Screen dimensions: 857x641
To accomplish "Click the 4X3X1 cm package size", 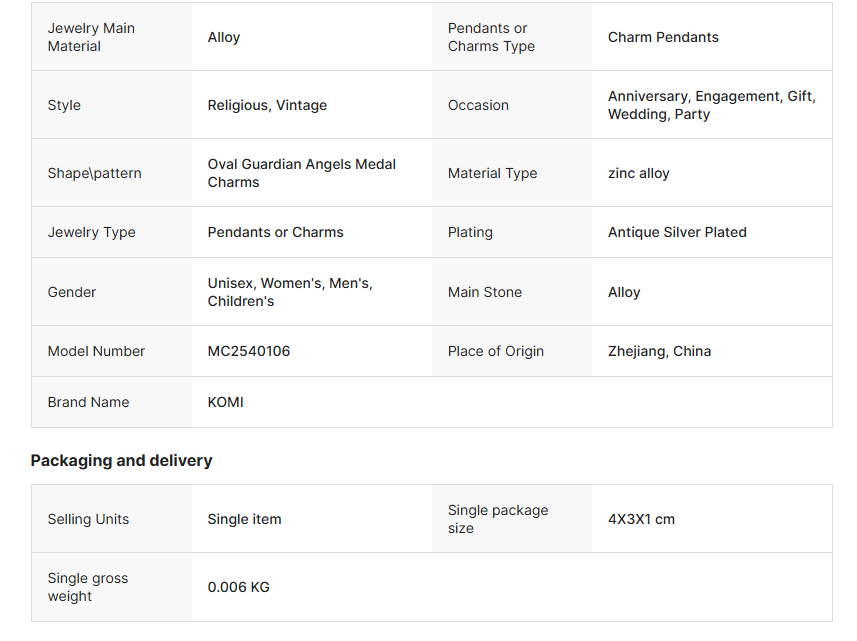I will [x=641, y=519].
